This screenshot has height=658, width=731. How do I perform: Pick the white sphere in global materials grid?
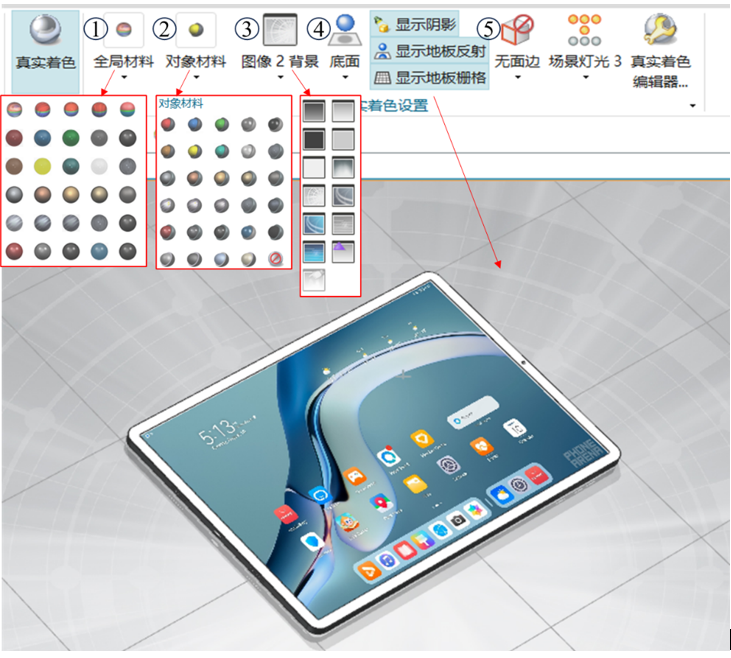pyautogui.click(x=99, y=166)
